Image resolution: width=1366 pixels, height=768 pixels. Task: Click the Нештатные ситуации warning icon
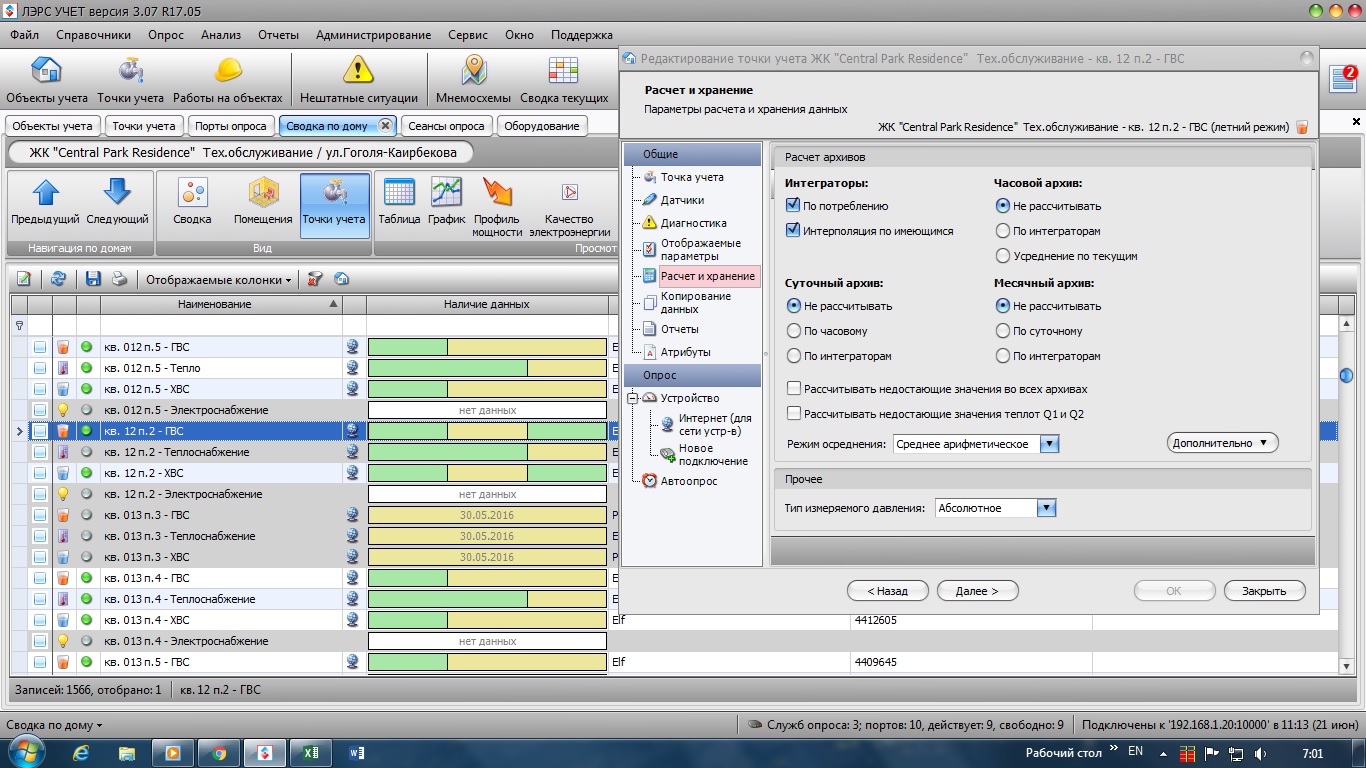click(358, 72)
